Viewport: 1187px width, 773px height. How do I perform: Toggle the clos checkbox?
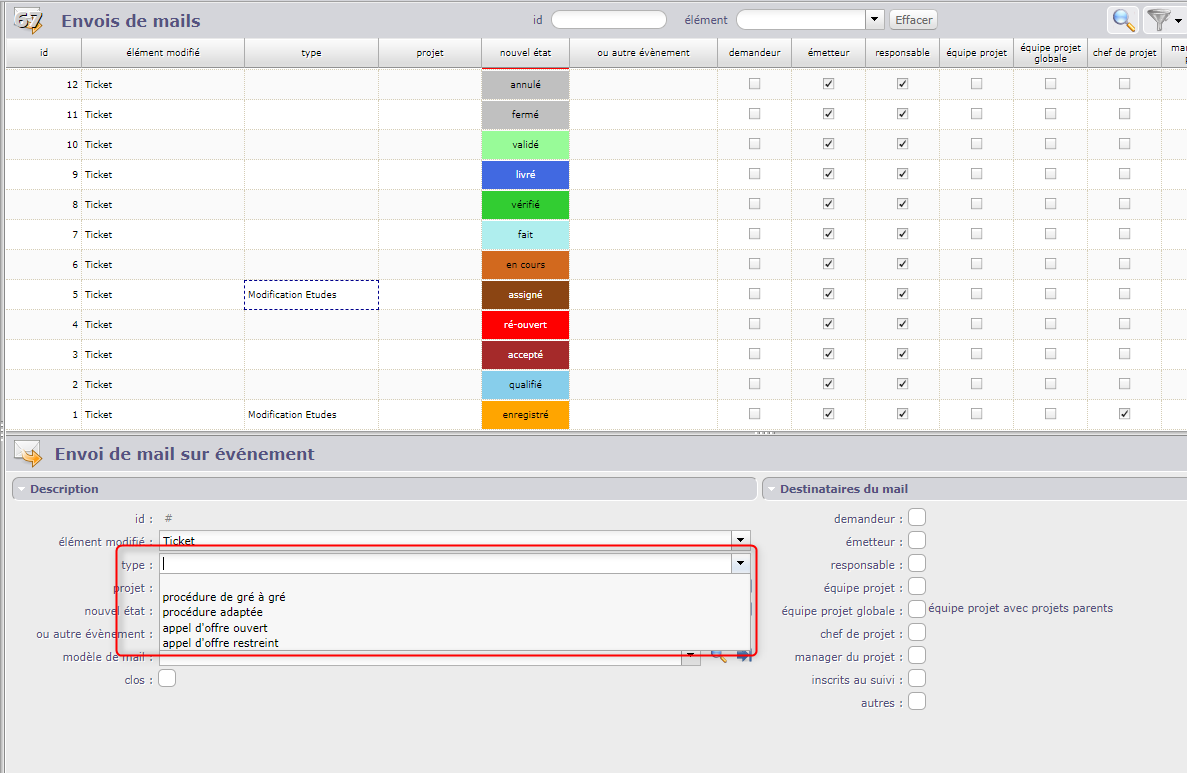[x=167, y=679]
